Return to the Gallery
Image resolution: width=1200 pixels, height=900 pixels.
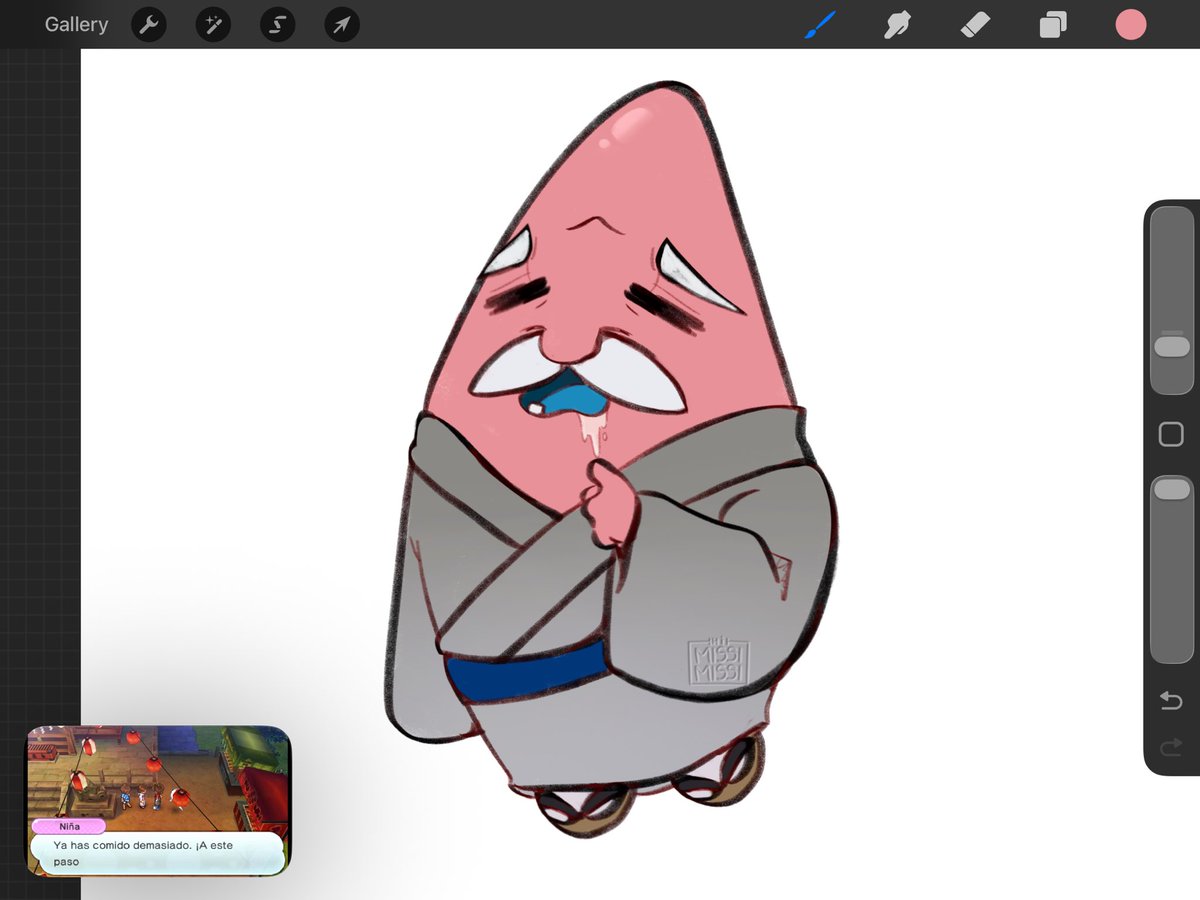pyautogui.click(x=76, y=25)
